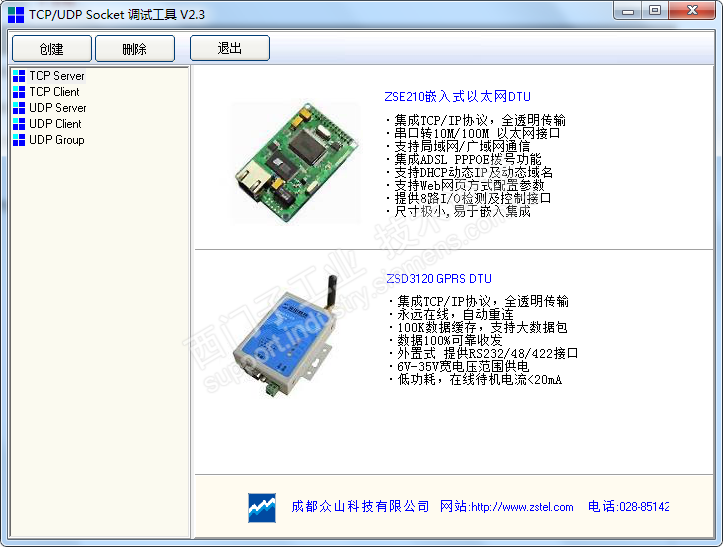Click the icon beside UDP Client
Viewport: 723px width, 547px height.
19,124
